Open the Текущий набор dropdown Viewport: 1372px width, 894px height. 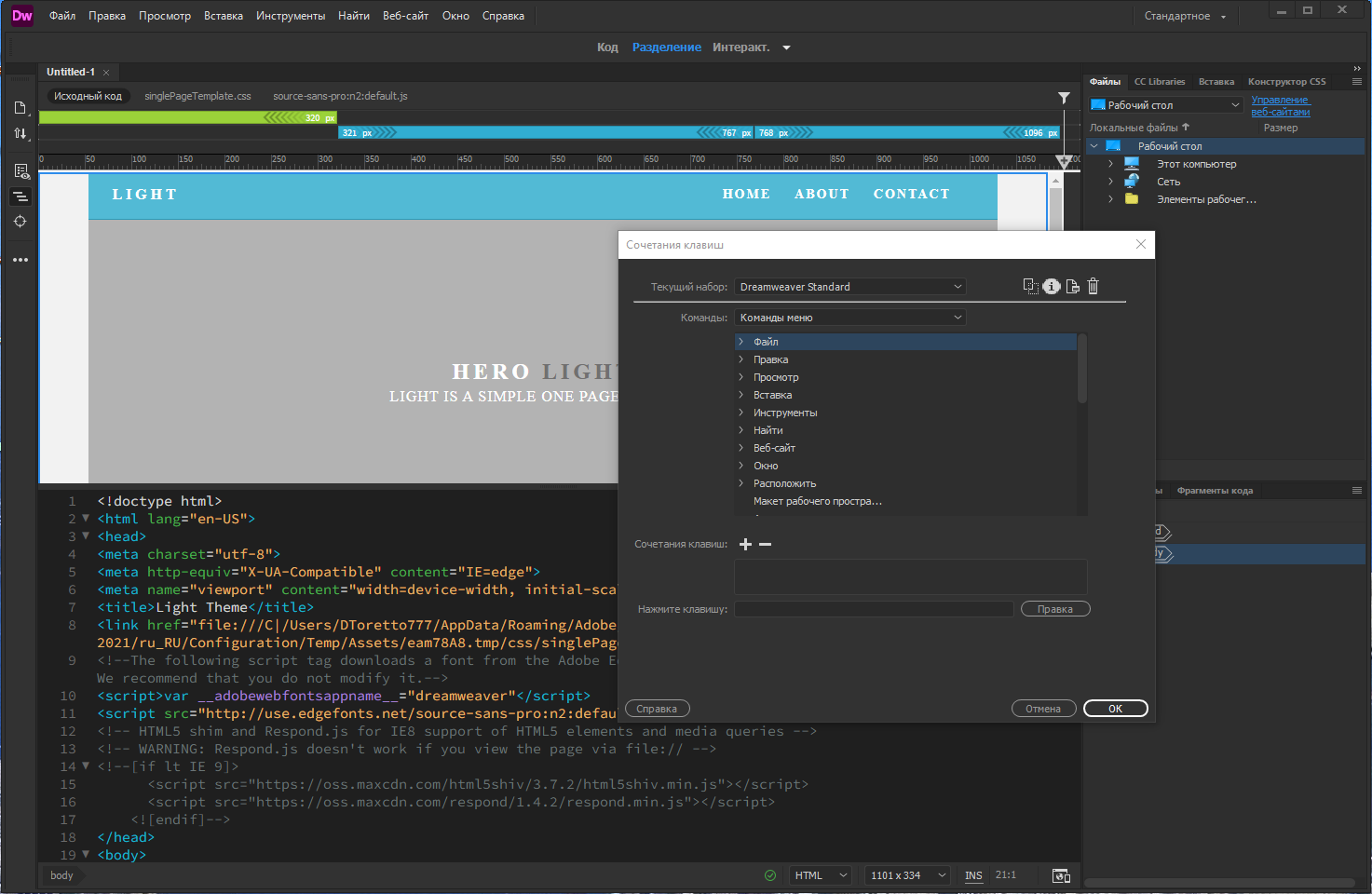click(x=850, y=287)
